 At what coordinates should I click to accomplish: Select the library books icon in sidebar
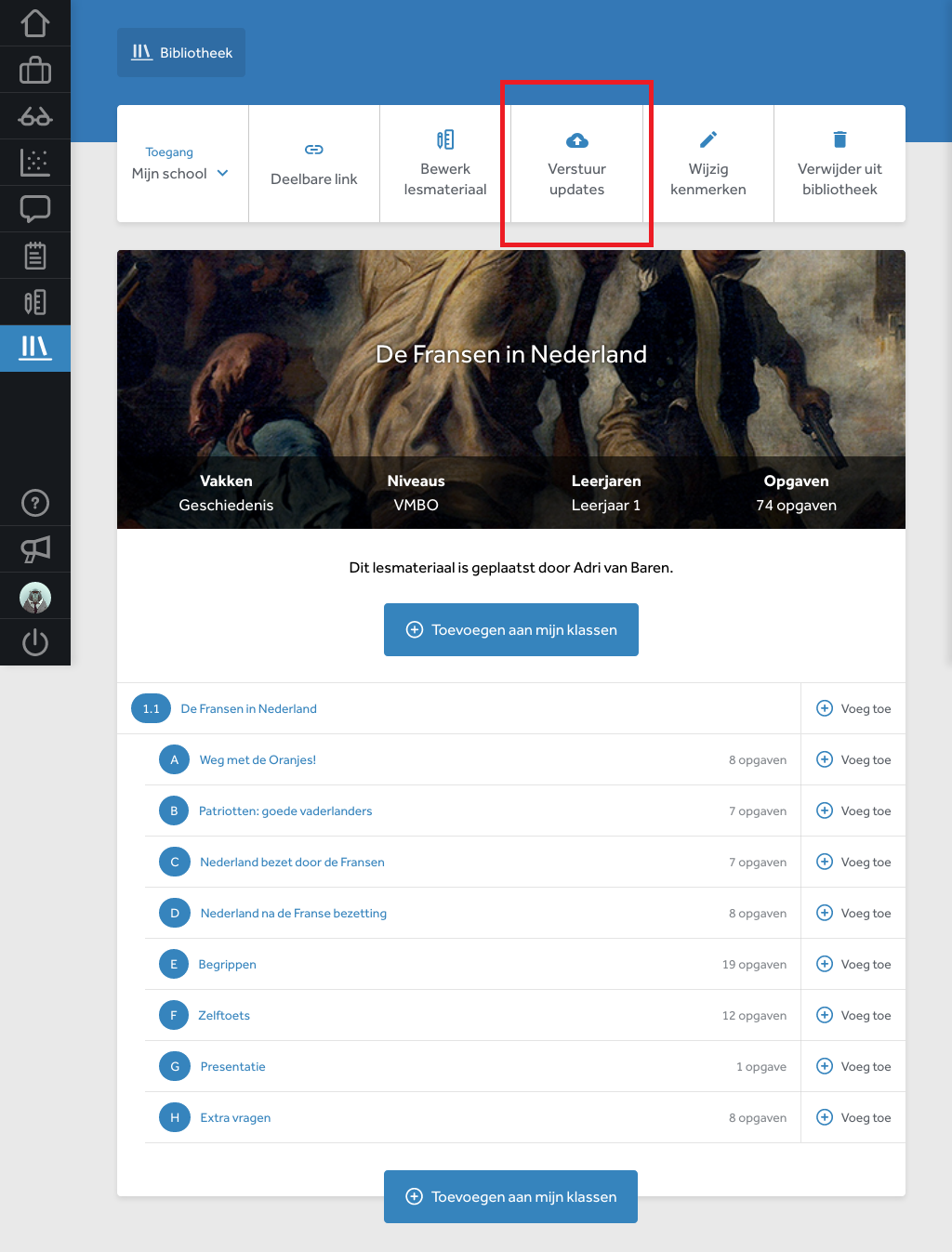pos(35,349)
